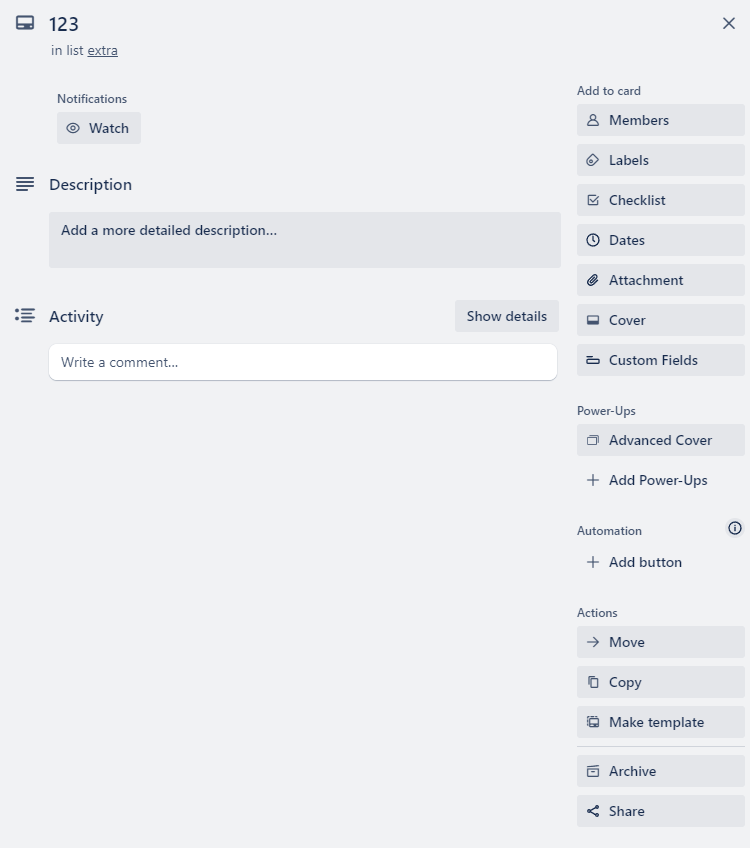Viewport: 750px width, 848px height.
Task: Click the Add button automation option
Action: point(645,562)
